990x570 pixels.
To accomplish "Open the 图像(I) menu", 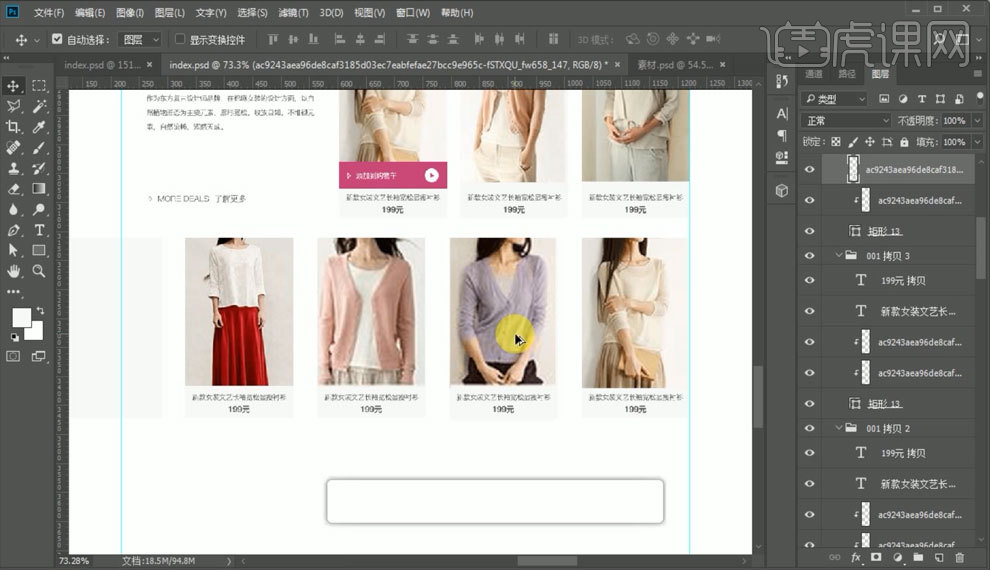I will click(x=129, y=13).
